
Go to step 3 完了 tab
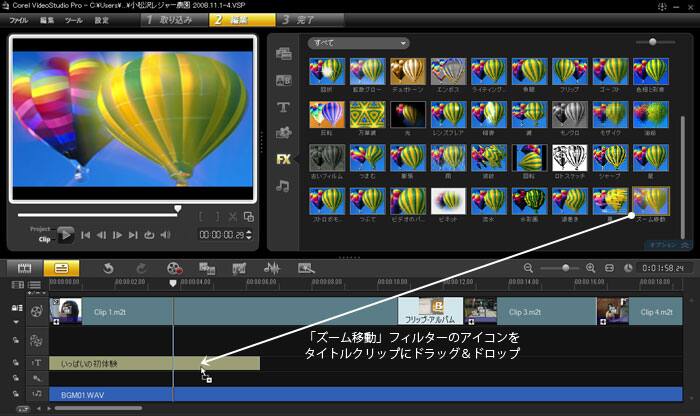click(x=311, y=20)
